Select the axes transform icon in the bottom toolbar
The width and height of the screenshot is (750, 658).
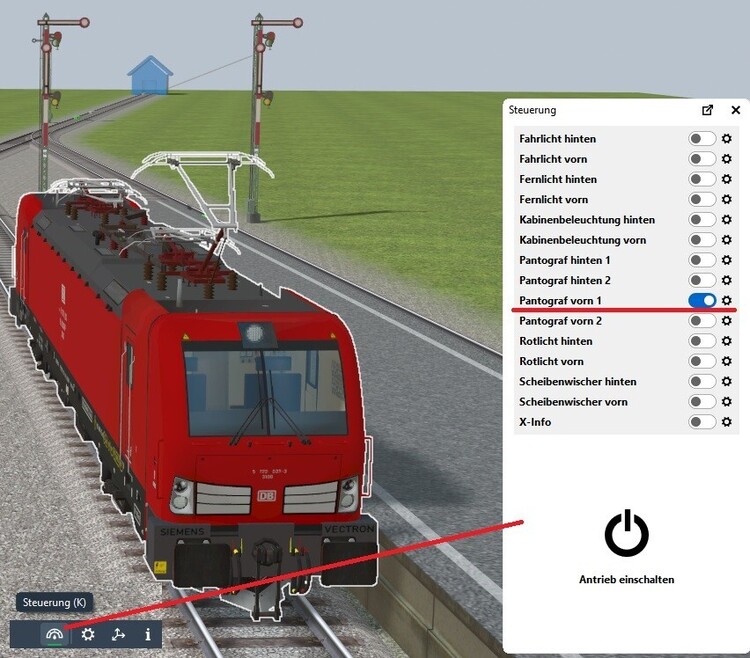click(118, 635)
